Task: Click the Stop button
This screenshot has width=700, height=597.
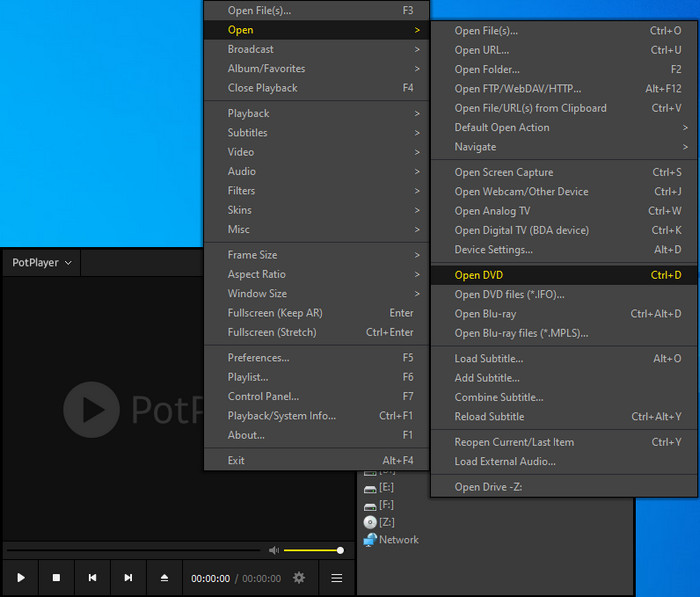Action: 56,578
